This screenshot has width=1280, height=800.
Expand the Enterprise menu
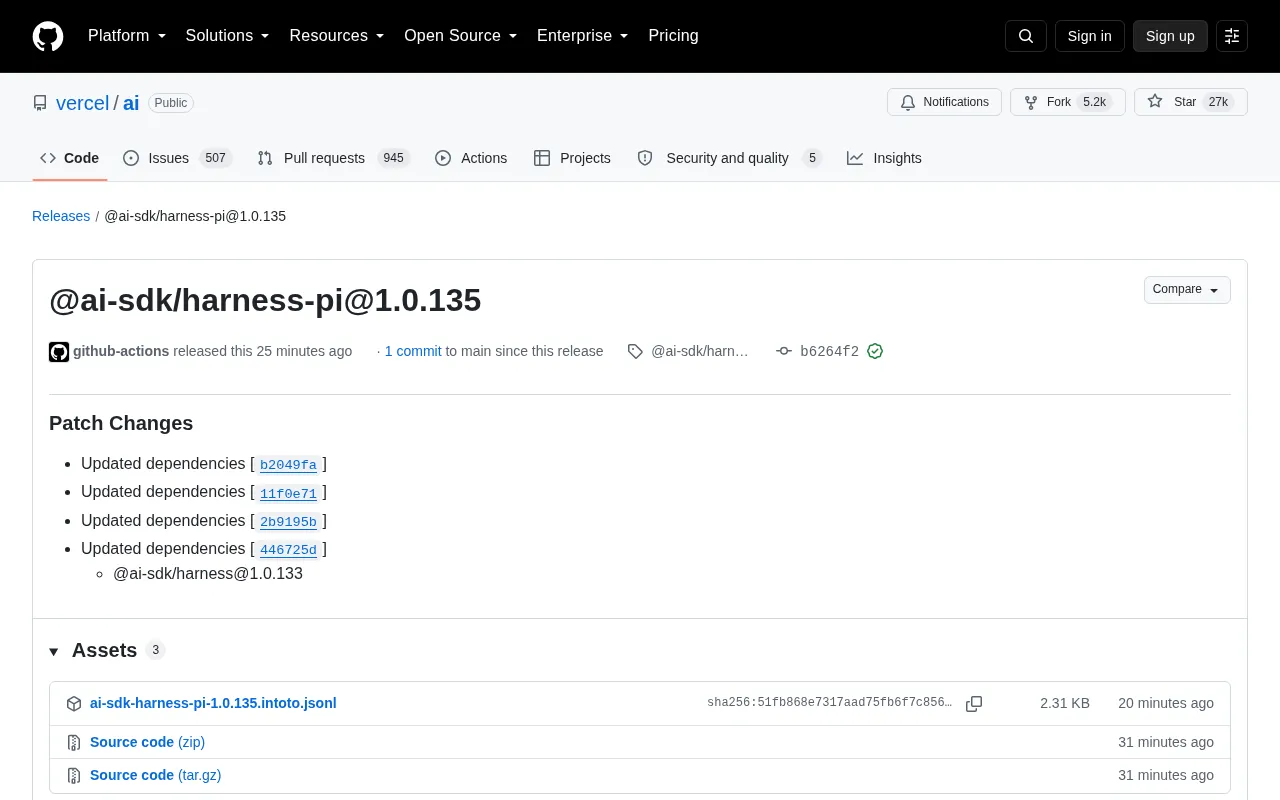[x=583, y=36]
